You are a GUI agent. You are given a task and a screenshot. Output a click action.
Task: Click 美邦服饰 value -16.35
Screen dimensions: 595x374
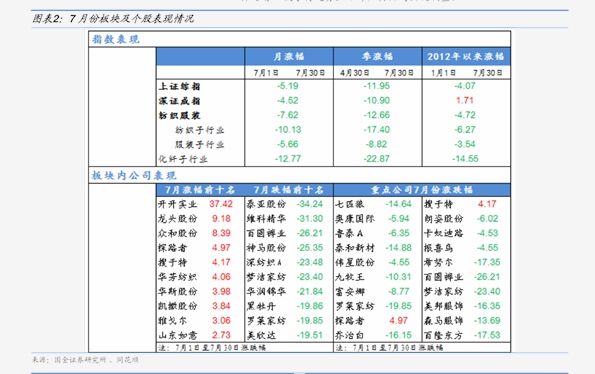(x=487, y=306)
